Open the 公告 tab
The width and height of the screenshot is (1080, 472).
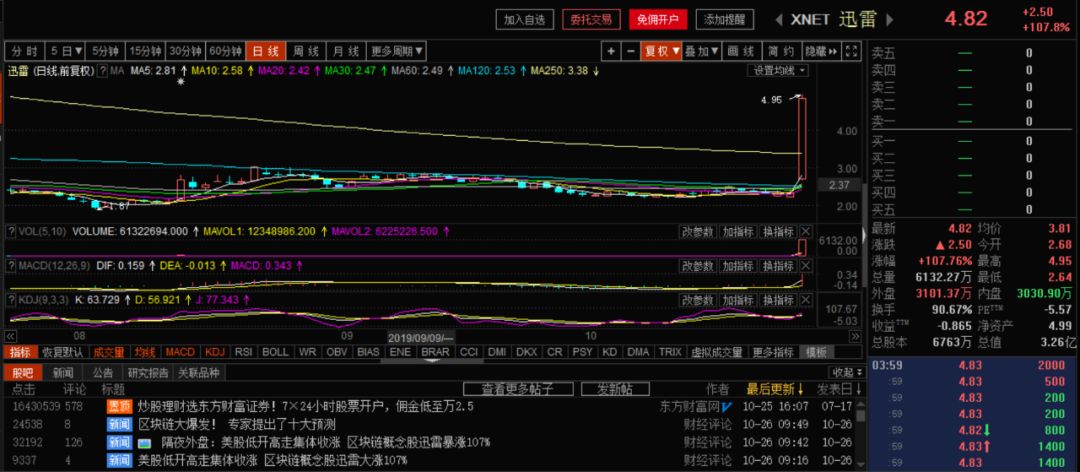(103, 373)
